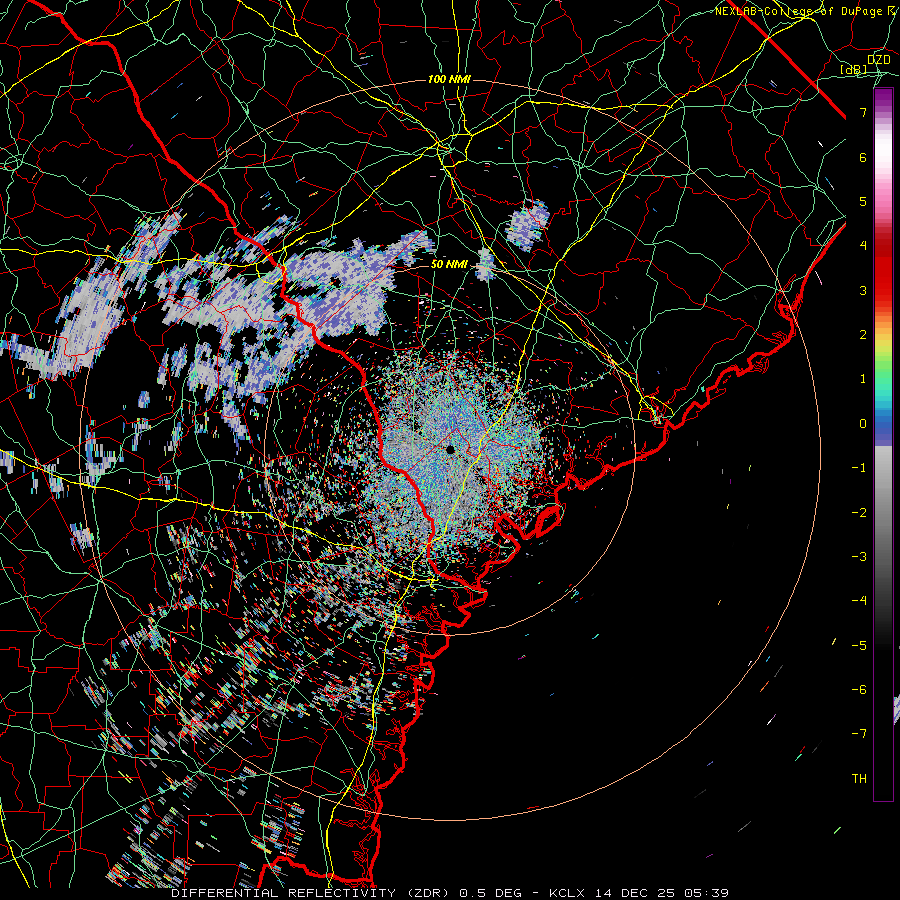Click the "-7" value on the color scale
900x900 pixels.
[859, 734]
